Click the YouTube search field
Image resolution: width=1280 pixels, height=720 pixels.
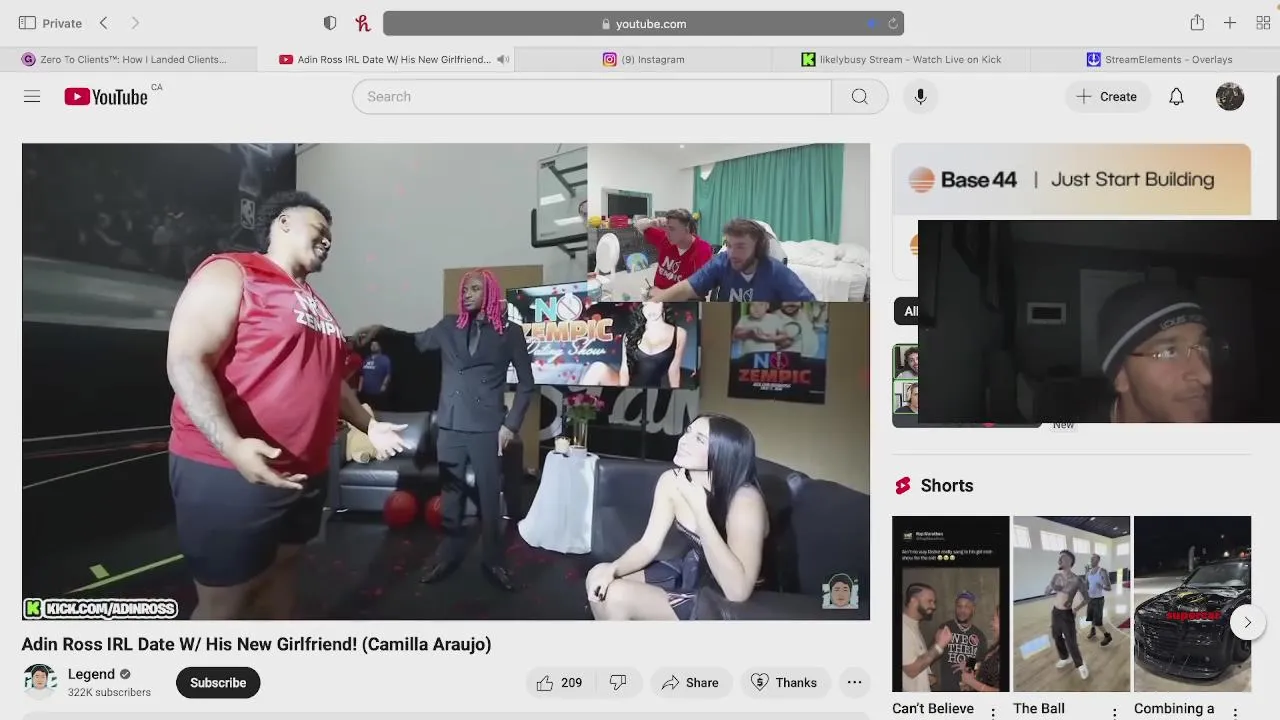point(592,96)
